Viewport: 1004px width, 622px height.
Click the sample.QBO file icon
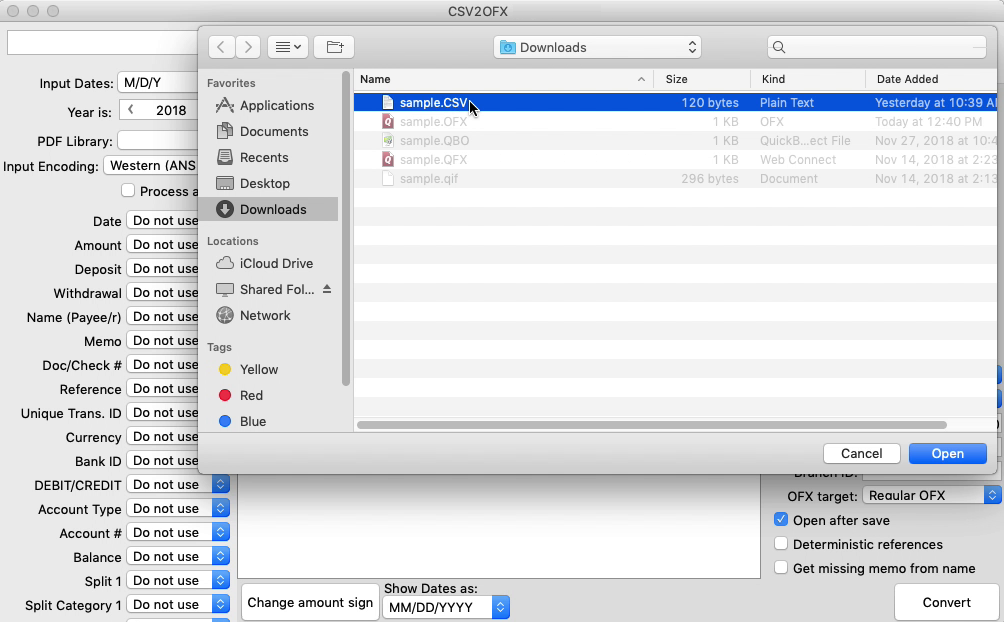pos(387,140)
